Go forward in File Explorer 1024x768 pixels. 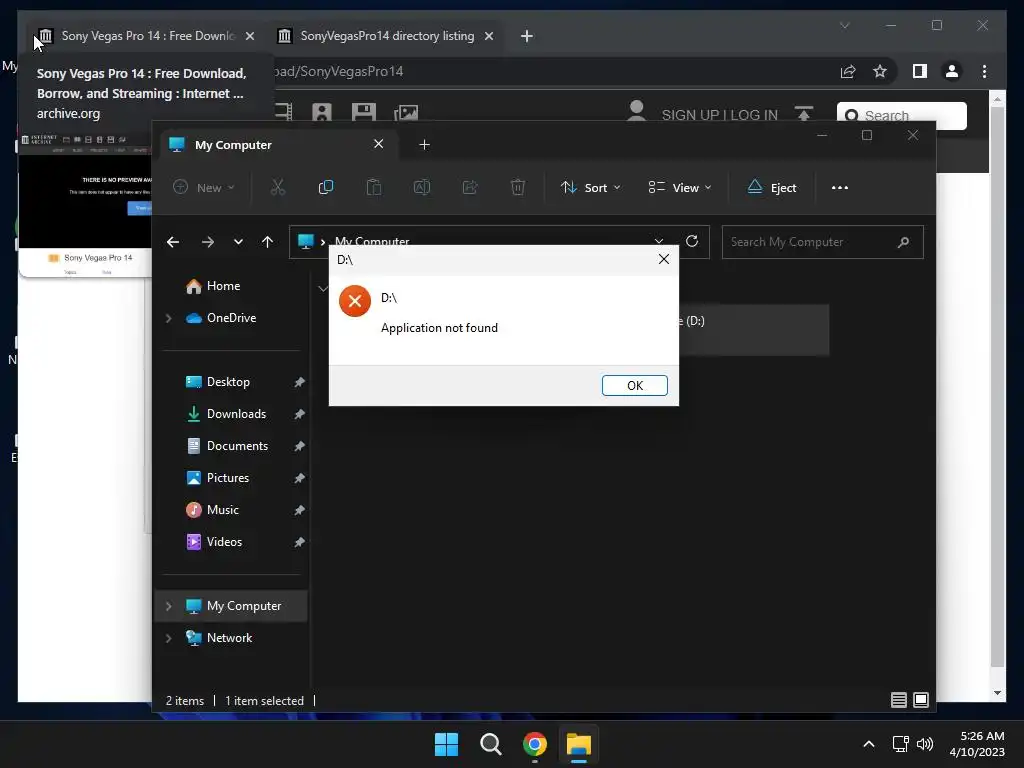click(208, 242)
